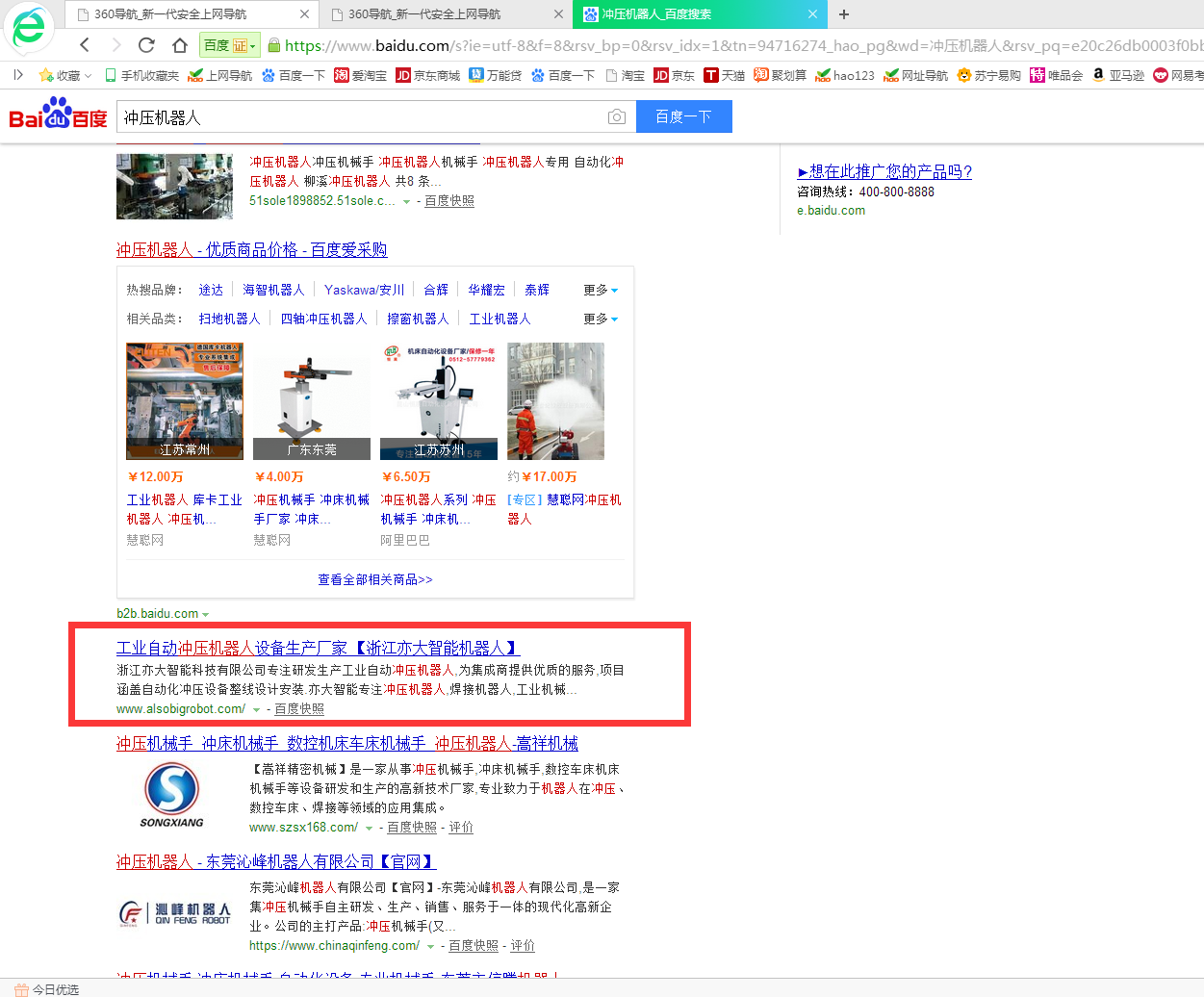Viewport: 1204px width, 997px height.
Task: Open new tab with plus button
Action: pos(844,14)
